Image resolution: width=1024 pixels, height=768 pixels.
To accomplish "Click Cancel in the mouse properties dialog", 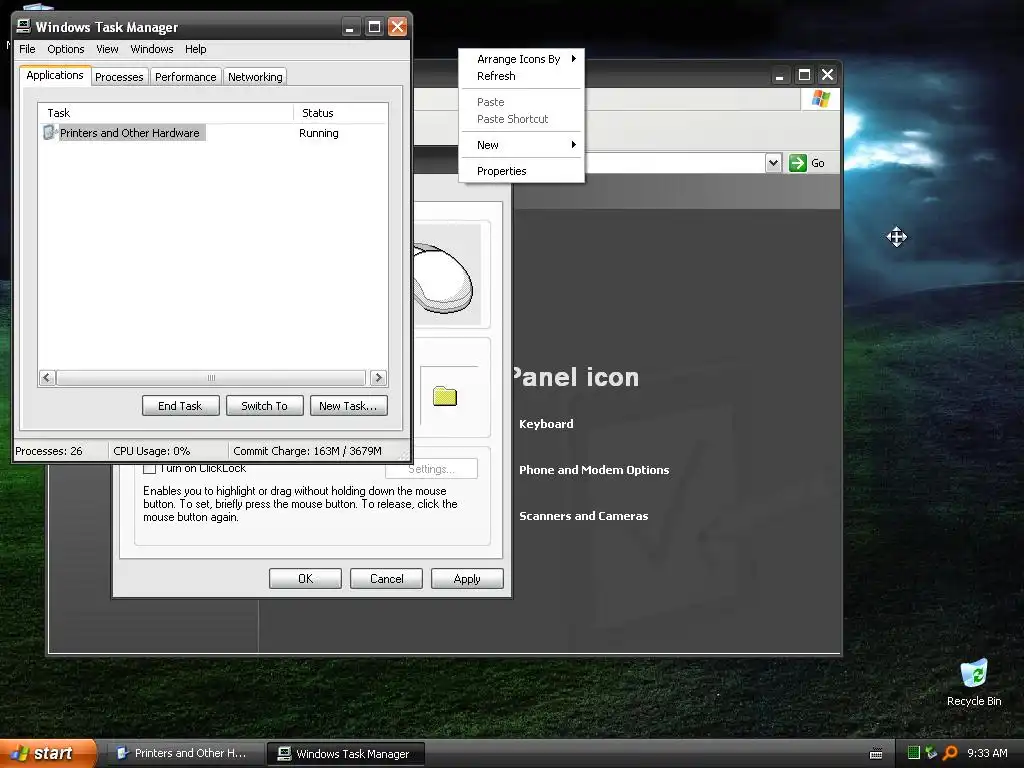I will coord(387,579).
